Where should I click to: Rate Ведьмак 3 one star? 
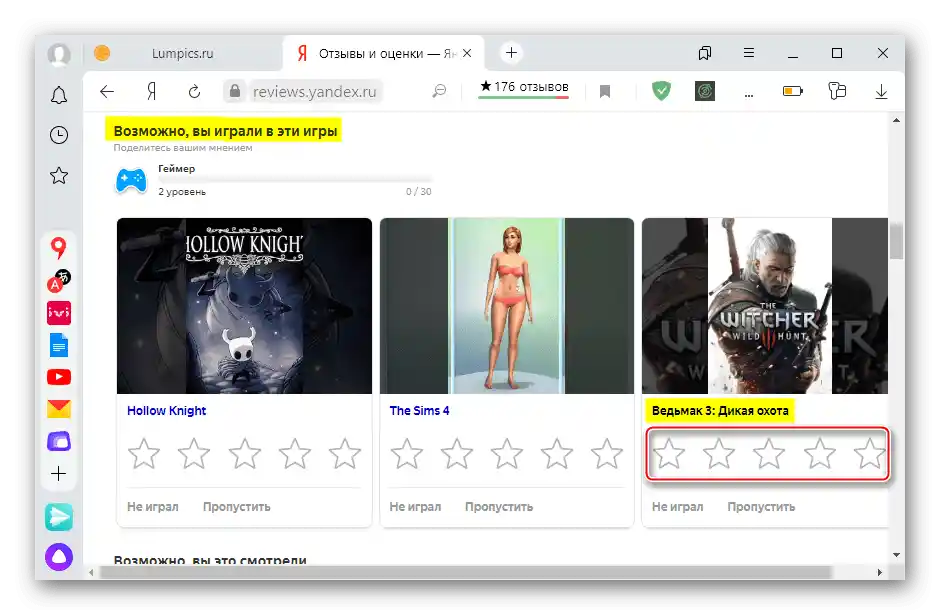click(668, 453)
